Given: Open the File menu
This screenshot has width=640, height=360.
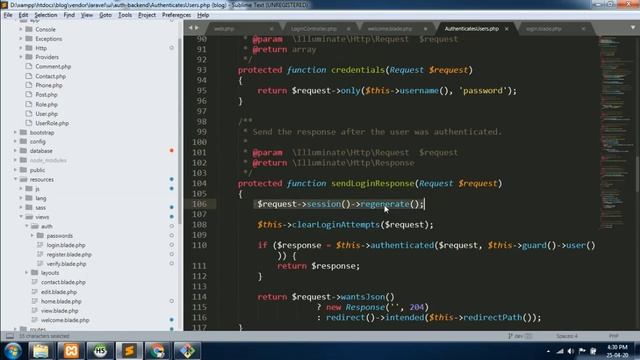Looking at the screenshot, I should point(8,15).
